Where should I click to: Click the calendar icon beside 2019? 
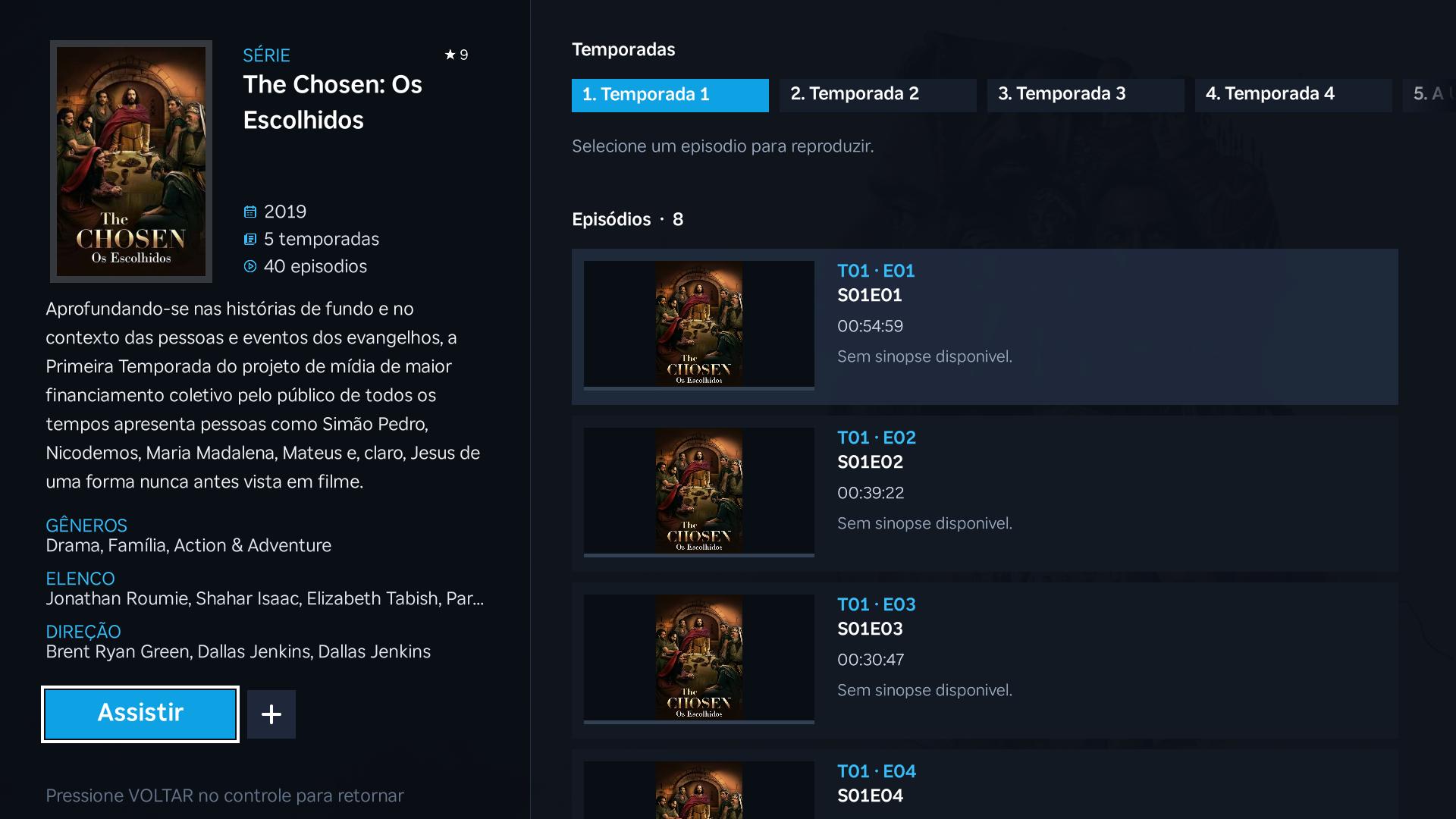[x=250, y=212]
